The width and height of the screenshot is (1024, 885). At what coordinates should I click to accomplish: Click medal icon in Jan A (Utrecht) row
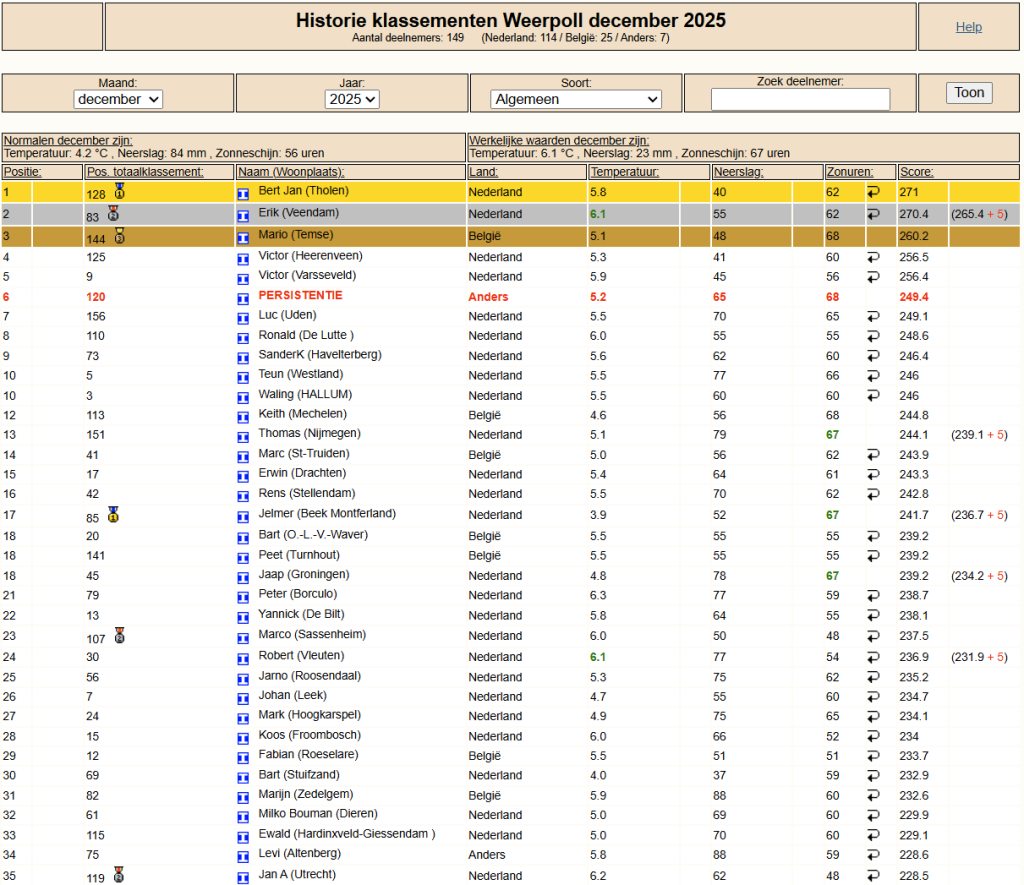coord(119,874)
